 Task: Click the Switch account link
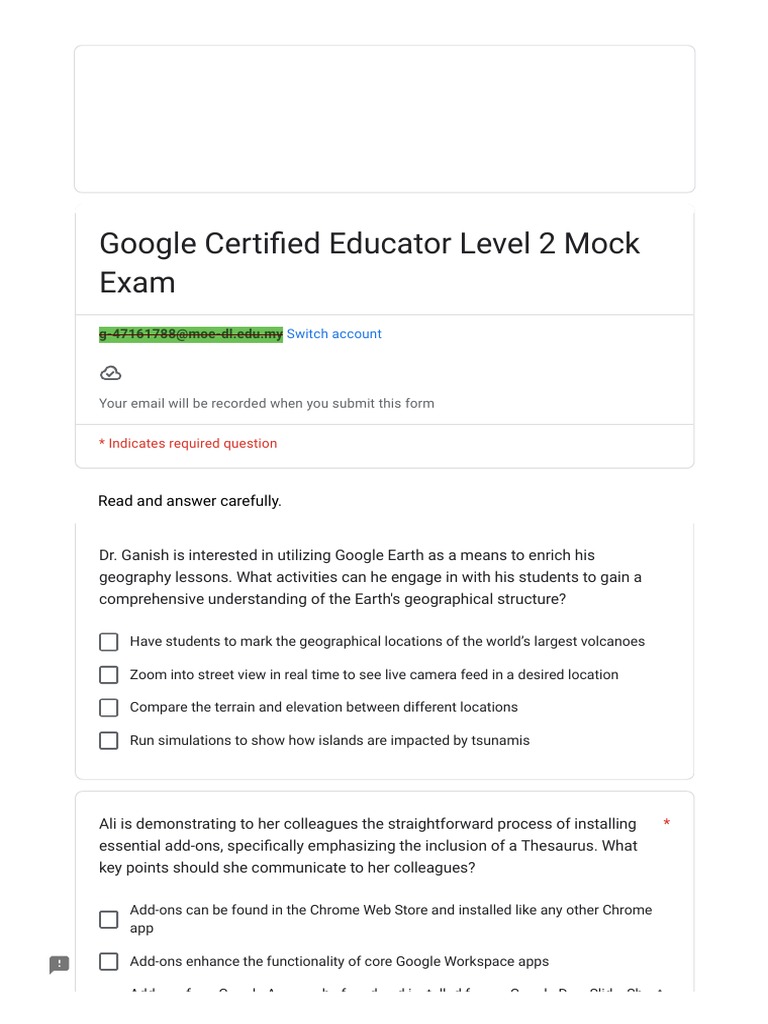click(x=334, y=334)
